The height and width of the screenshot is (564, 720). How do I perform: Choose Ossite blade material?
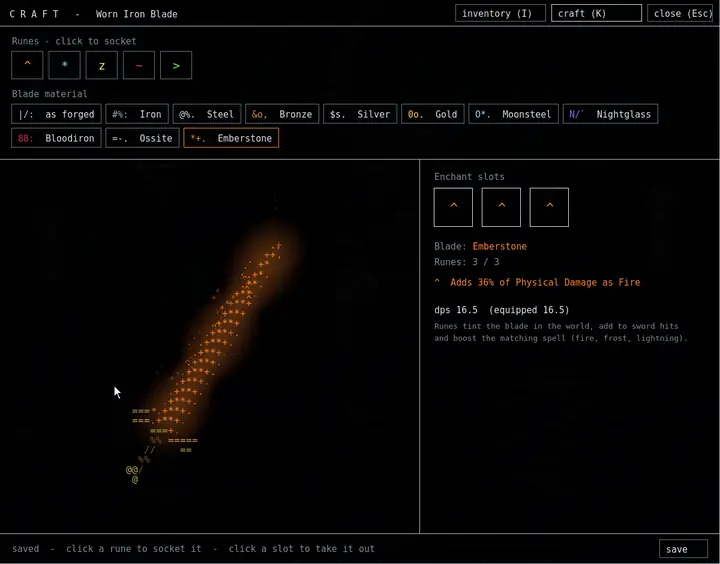click(142, 138)
